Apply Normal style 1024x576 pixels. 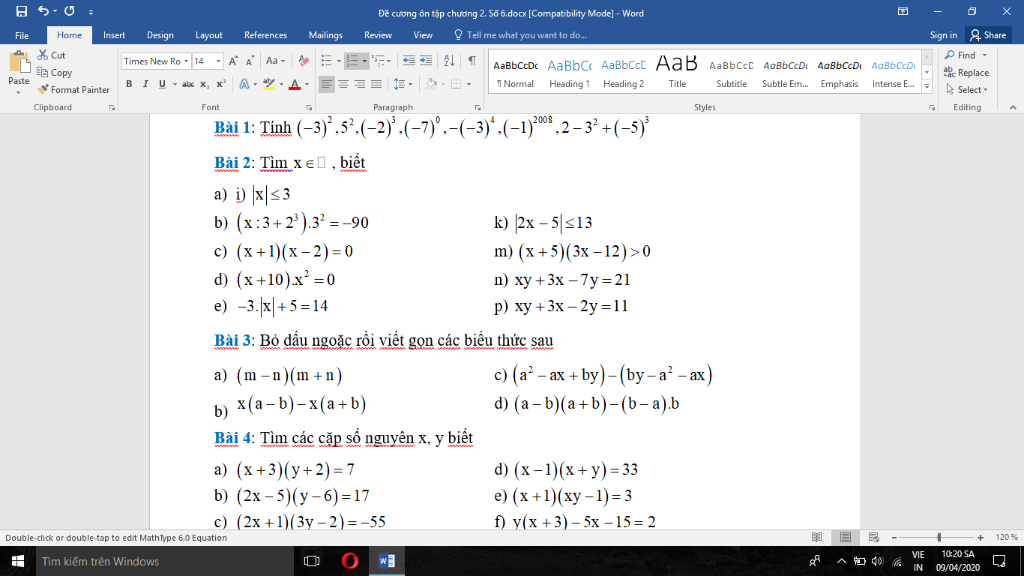pos(515,72)
